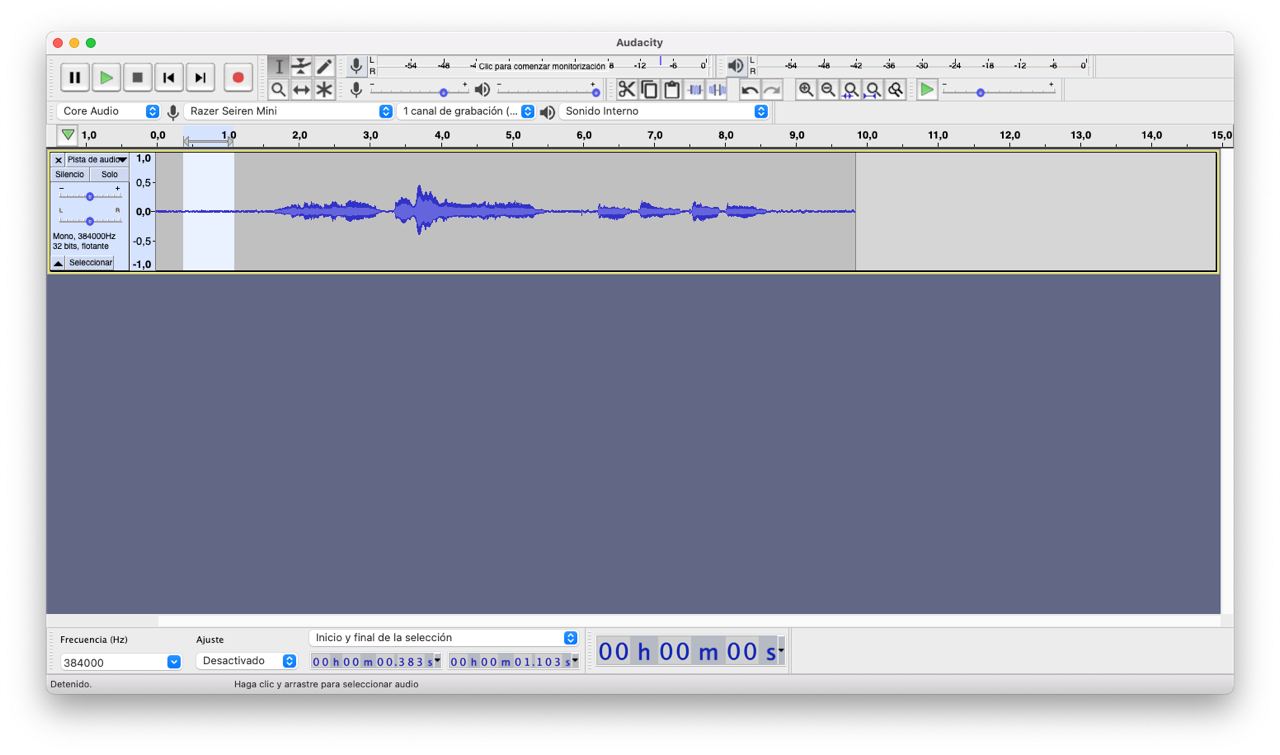Open the audio position time format arrow

[x=781, y=652]
